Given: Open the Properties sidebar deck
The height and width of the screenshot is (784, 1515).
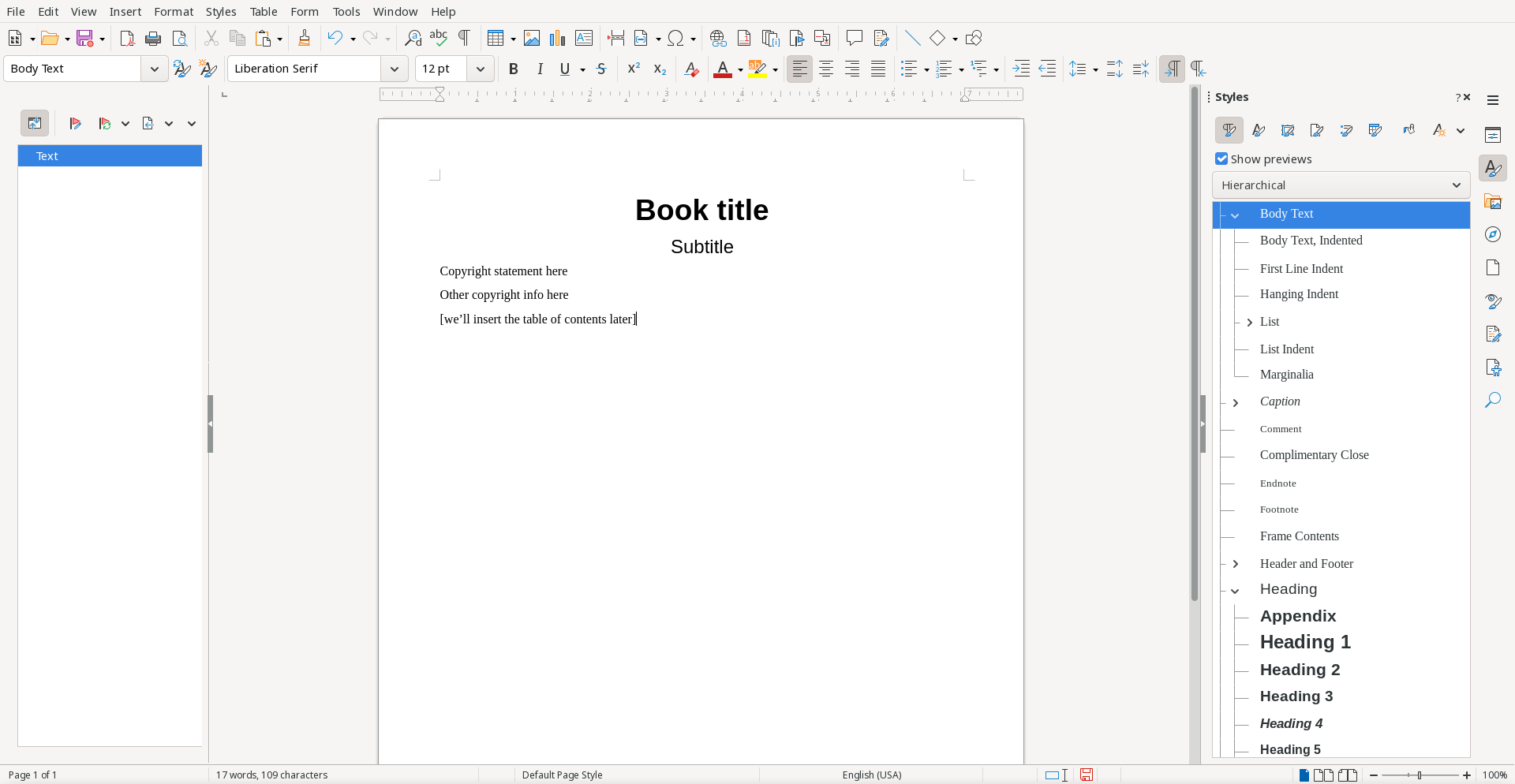Looking at the screenshot, I should point(1493,135).
